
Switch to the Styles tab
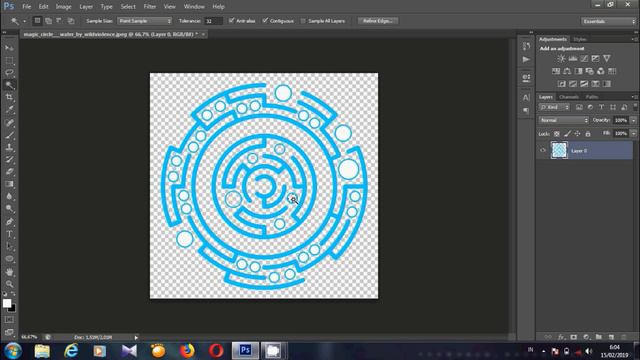pos(580,40)
